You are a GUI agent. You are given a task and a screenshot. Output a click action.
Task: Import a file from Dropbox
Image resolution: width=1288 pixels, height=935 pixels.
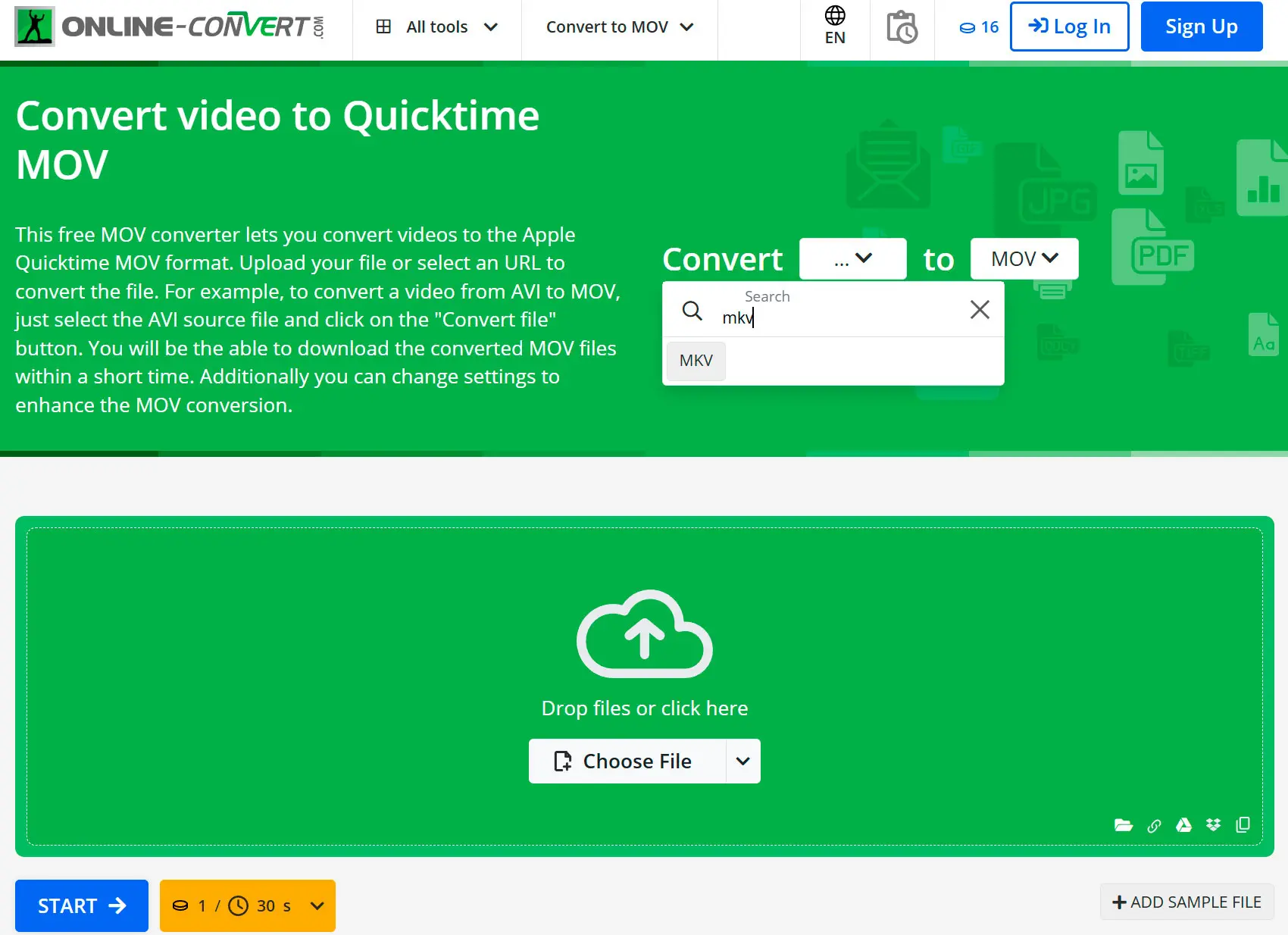[1212, 825]
